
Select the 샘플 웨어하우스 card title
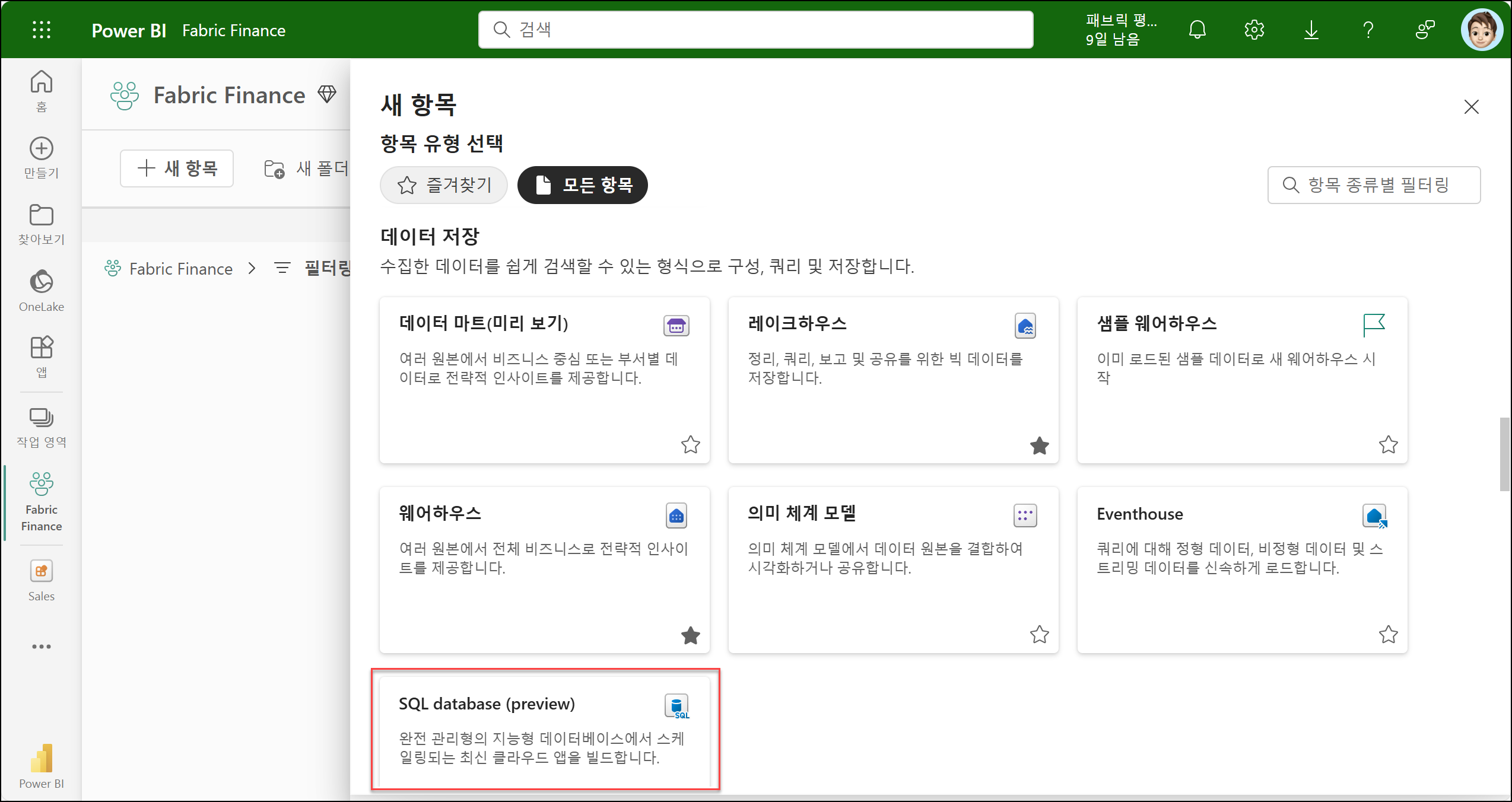[x=1157, y=323]
